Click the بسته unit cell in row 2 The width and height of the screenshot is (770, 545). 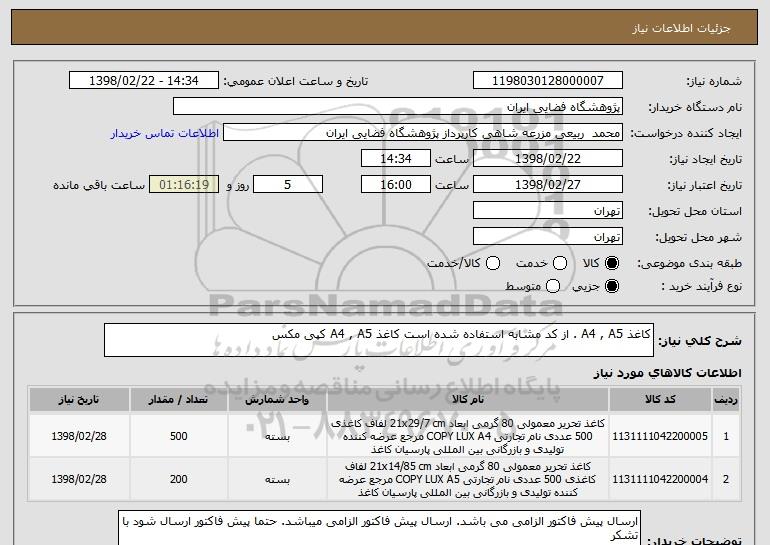[277, 479]
